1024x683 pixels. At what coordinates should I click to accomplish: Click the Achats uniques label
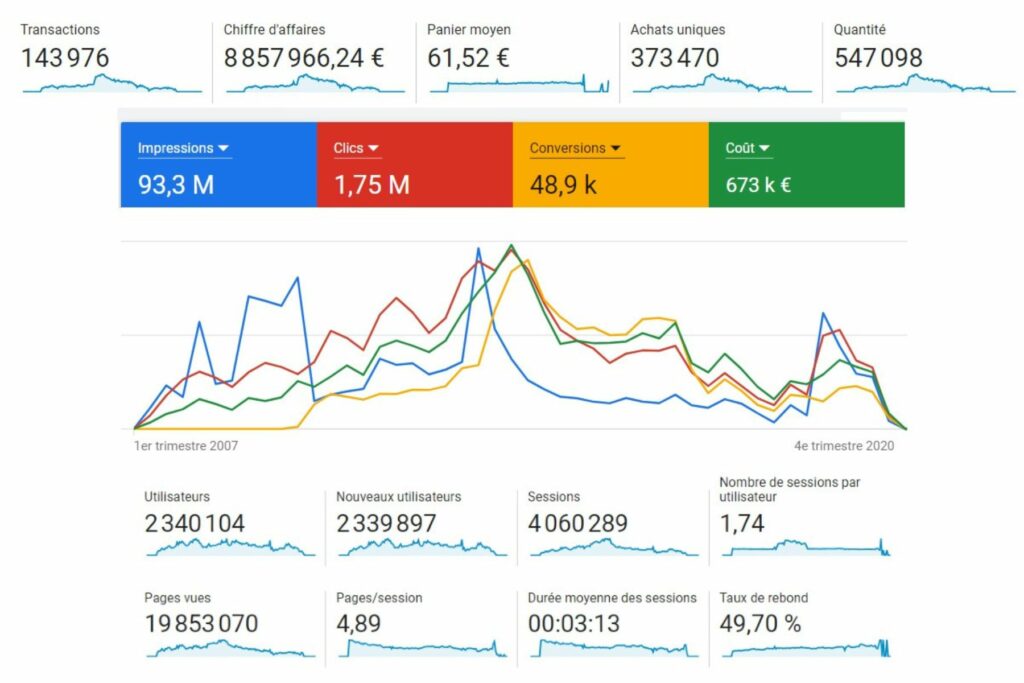click(678, 29)
